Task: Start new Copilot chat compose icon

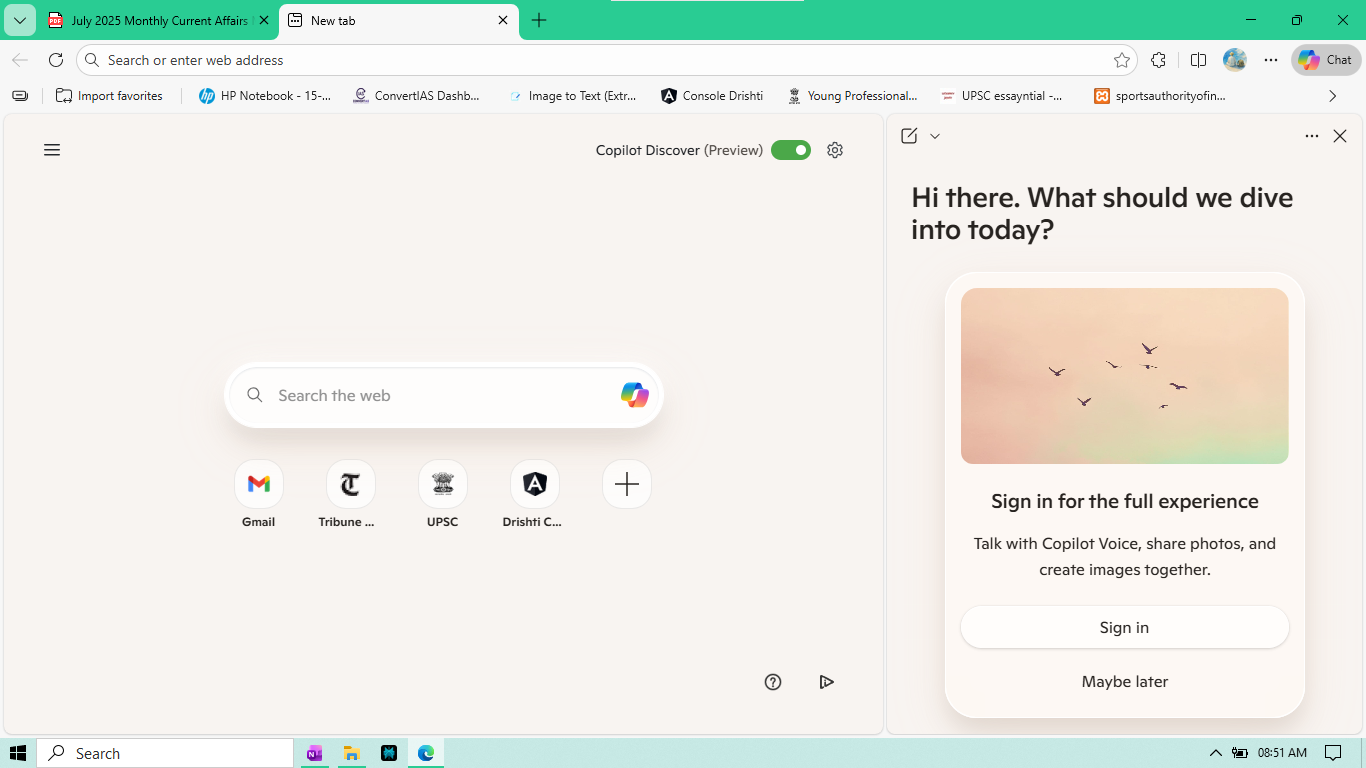Action: click(909, 136)
